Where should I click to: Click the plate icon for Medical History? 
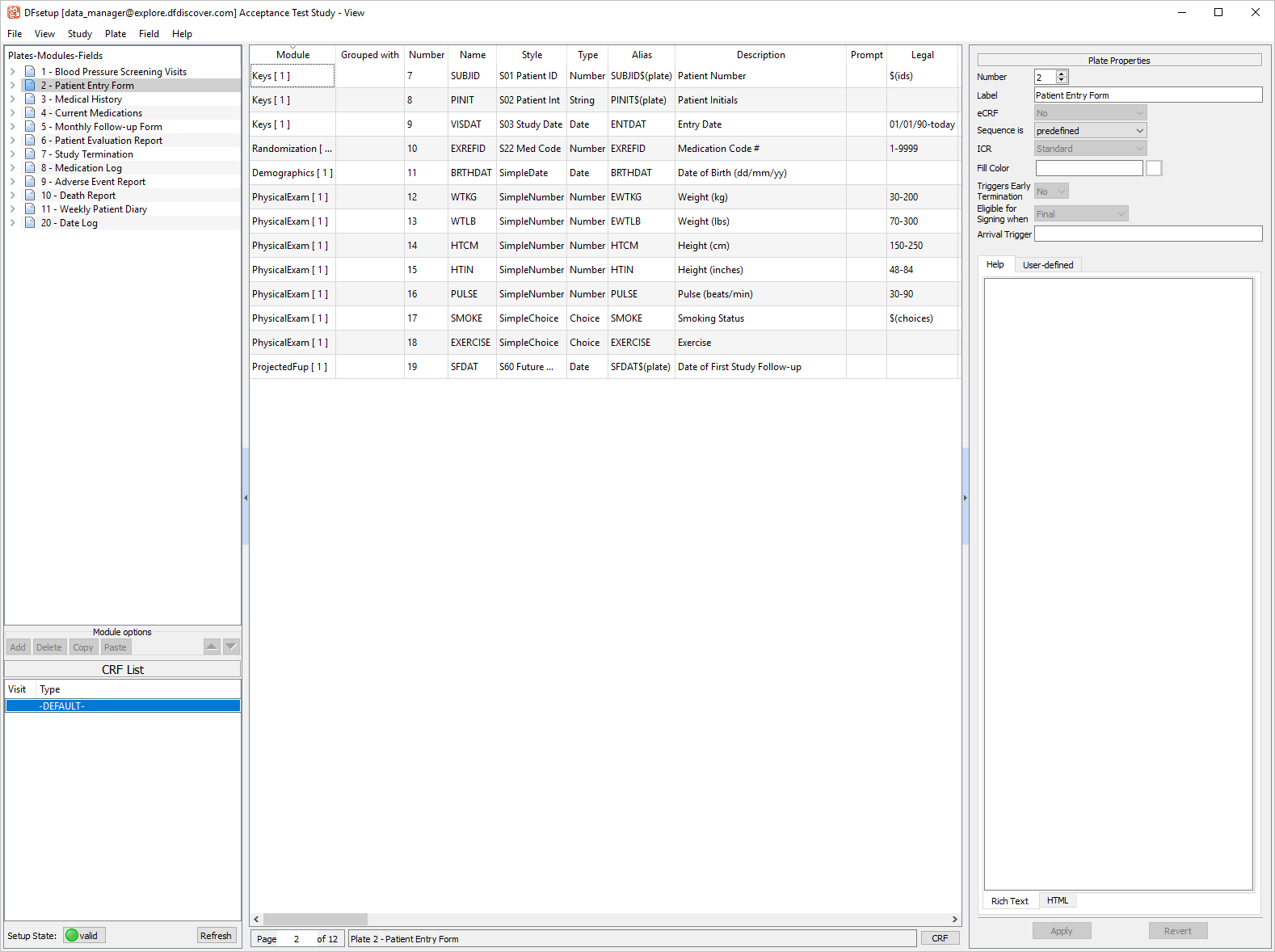pos(30,99)
